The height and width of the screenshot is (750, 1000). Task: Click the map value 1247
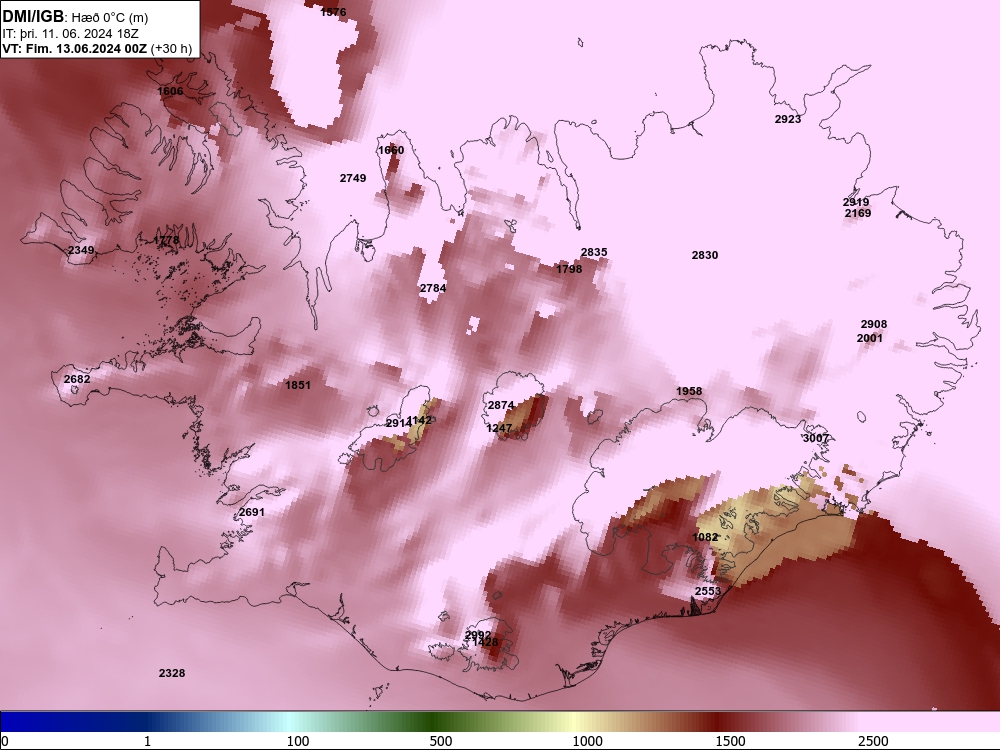tap(499, 428)
